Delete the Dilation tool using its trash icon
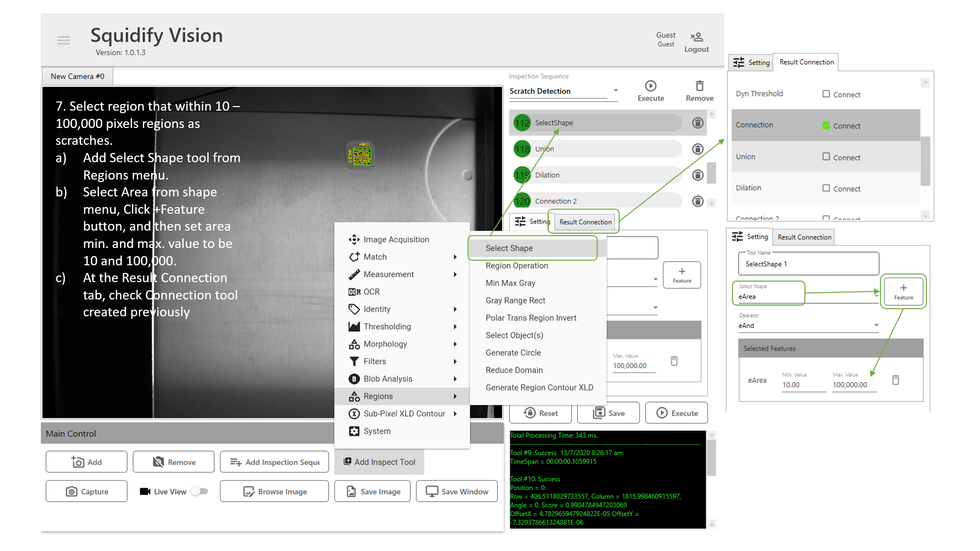The width and height of the screenshot is (980, 551). [x=698, y=176]
